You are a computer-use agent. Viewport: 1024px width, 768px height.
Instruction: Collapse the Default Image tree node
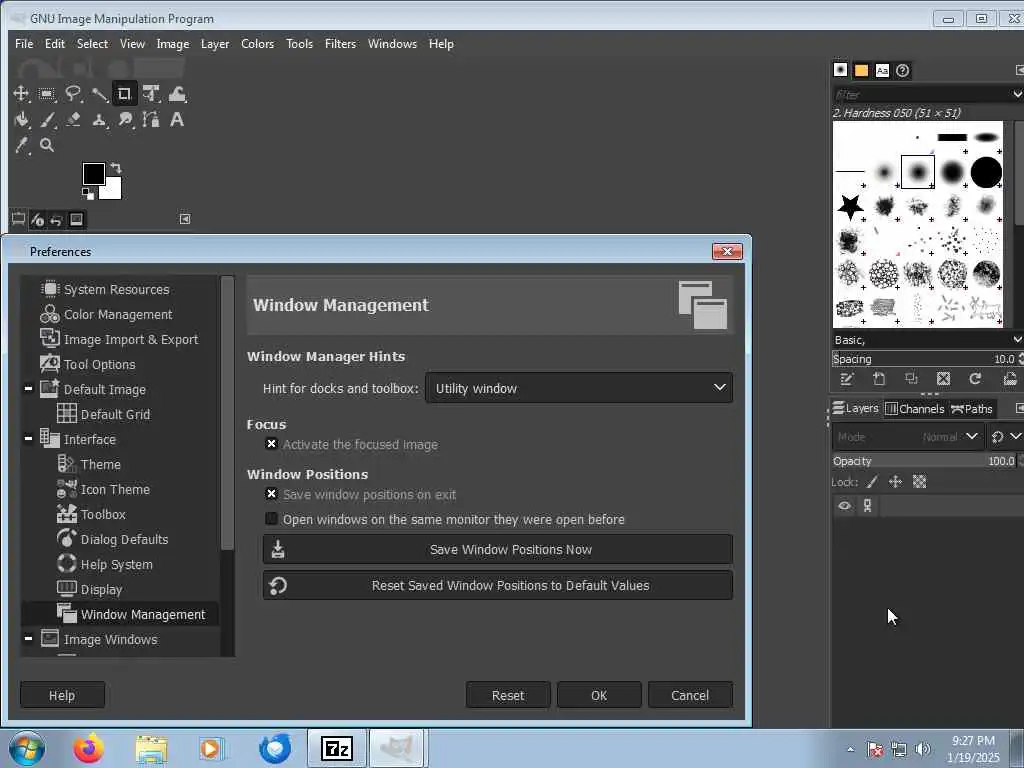click(x=28, y=389)
